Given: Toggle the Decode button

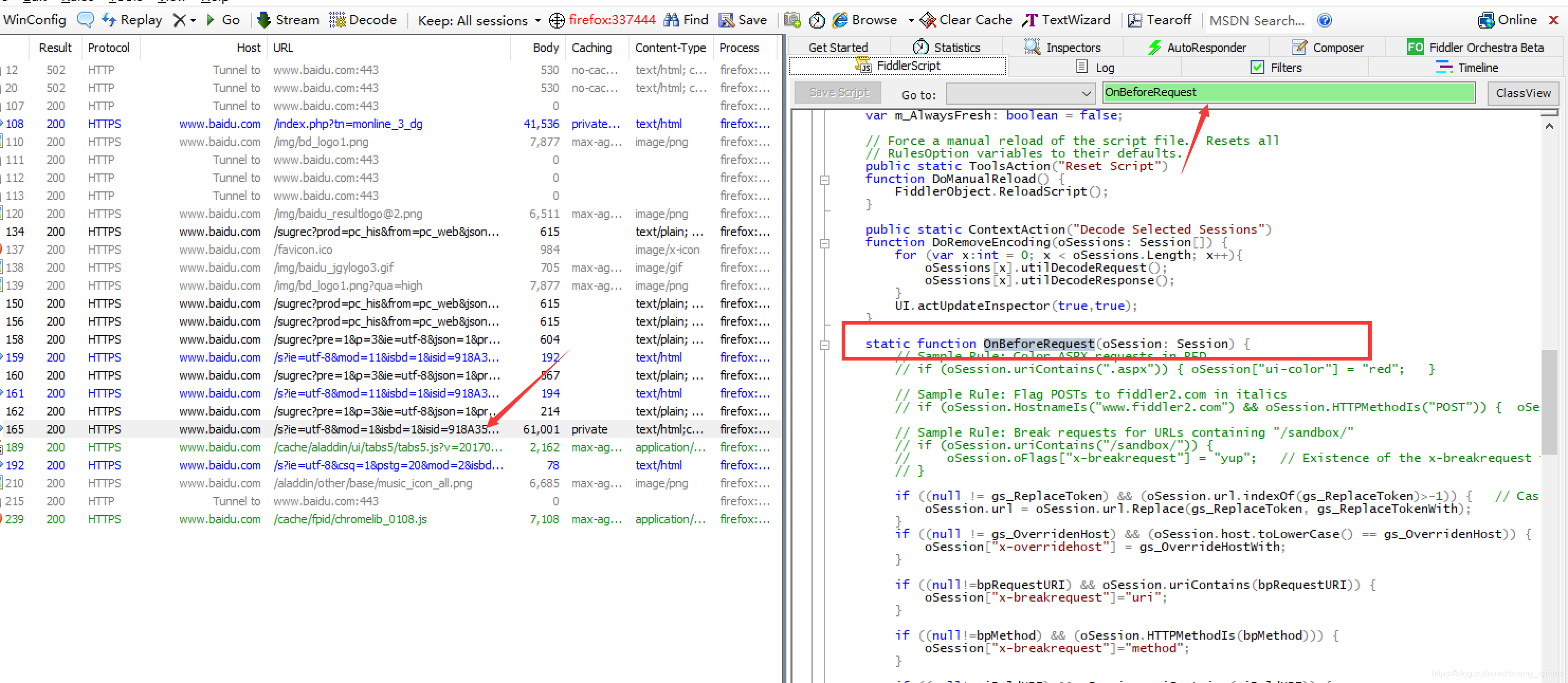Looking at the screenshot, I should [x=363, y=20].
